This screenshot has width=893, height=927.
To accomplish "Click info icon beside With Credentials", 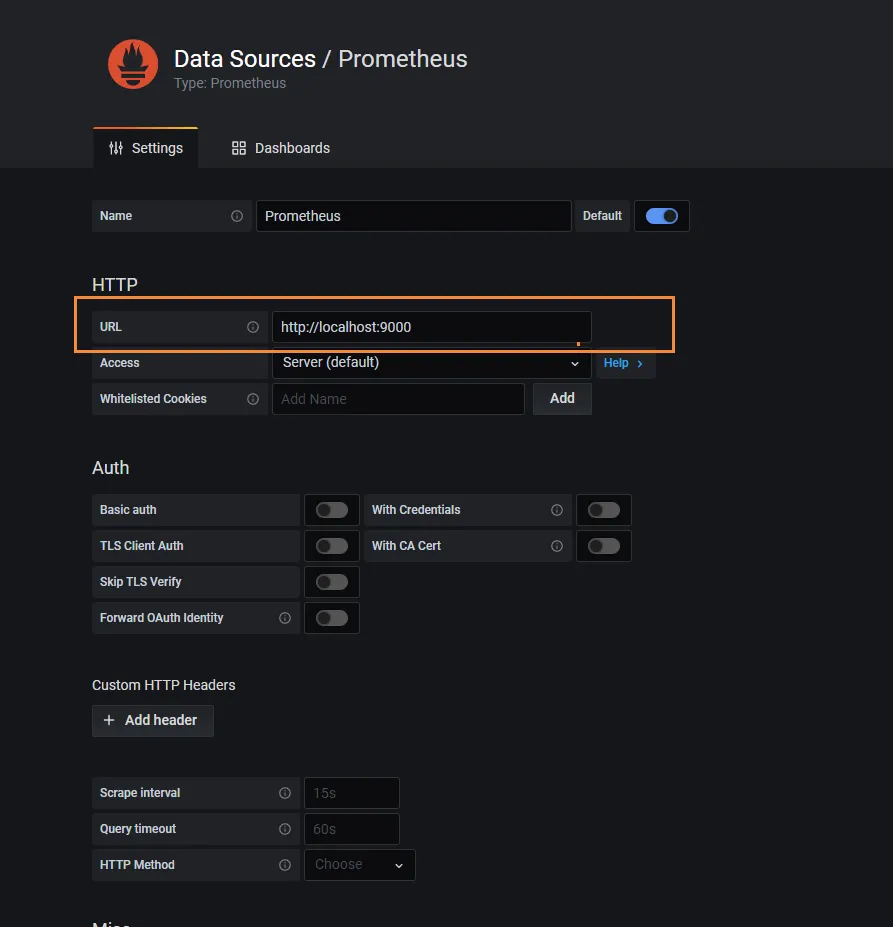I will pos(557,510).
